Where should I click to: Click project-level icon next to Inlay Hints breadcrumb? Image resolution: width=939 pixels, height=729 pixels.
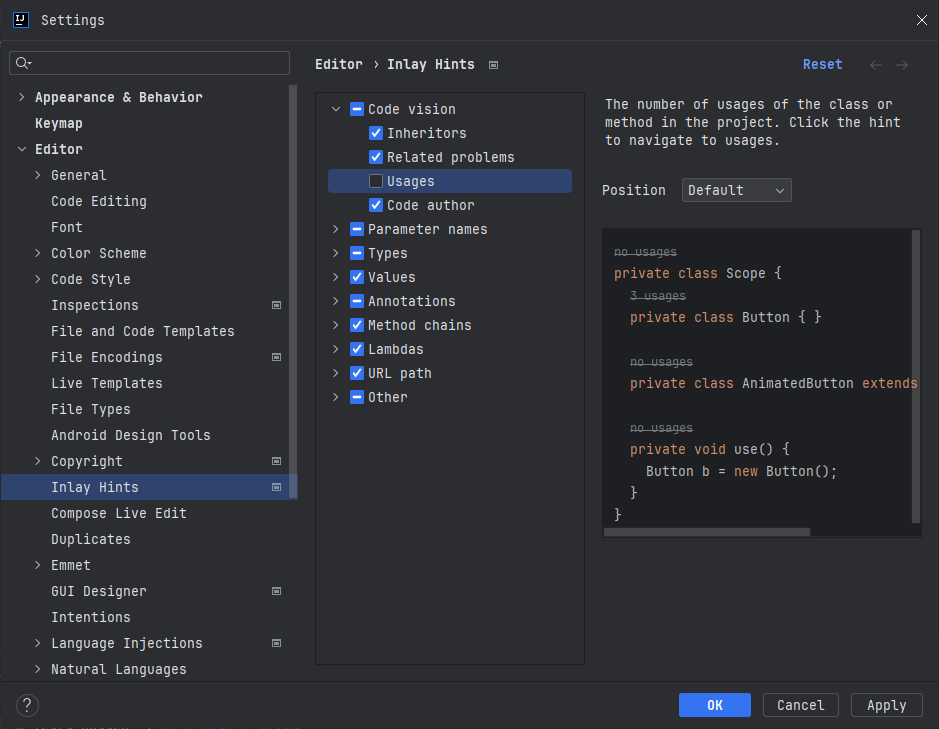coord(493,65)
